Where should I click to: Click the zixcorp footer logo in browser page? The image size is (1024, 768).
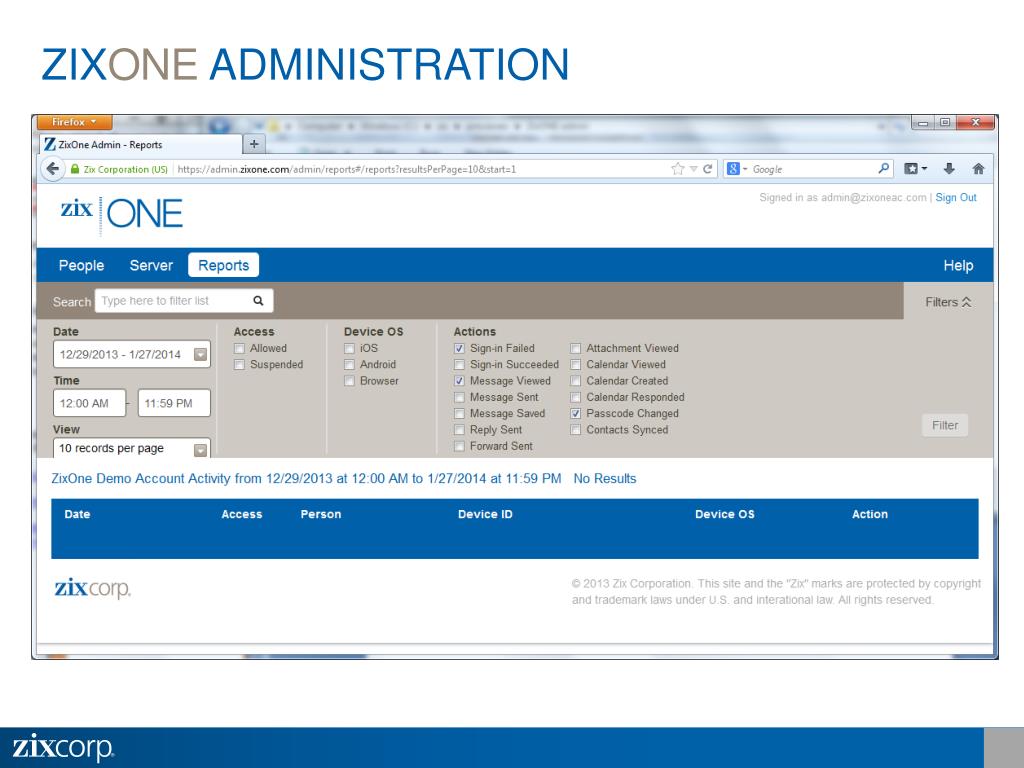92,588
